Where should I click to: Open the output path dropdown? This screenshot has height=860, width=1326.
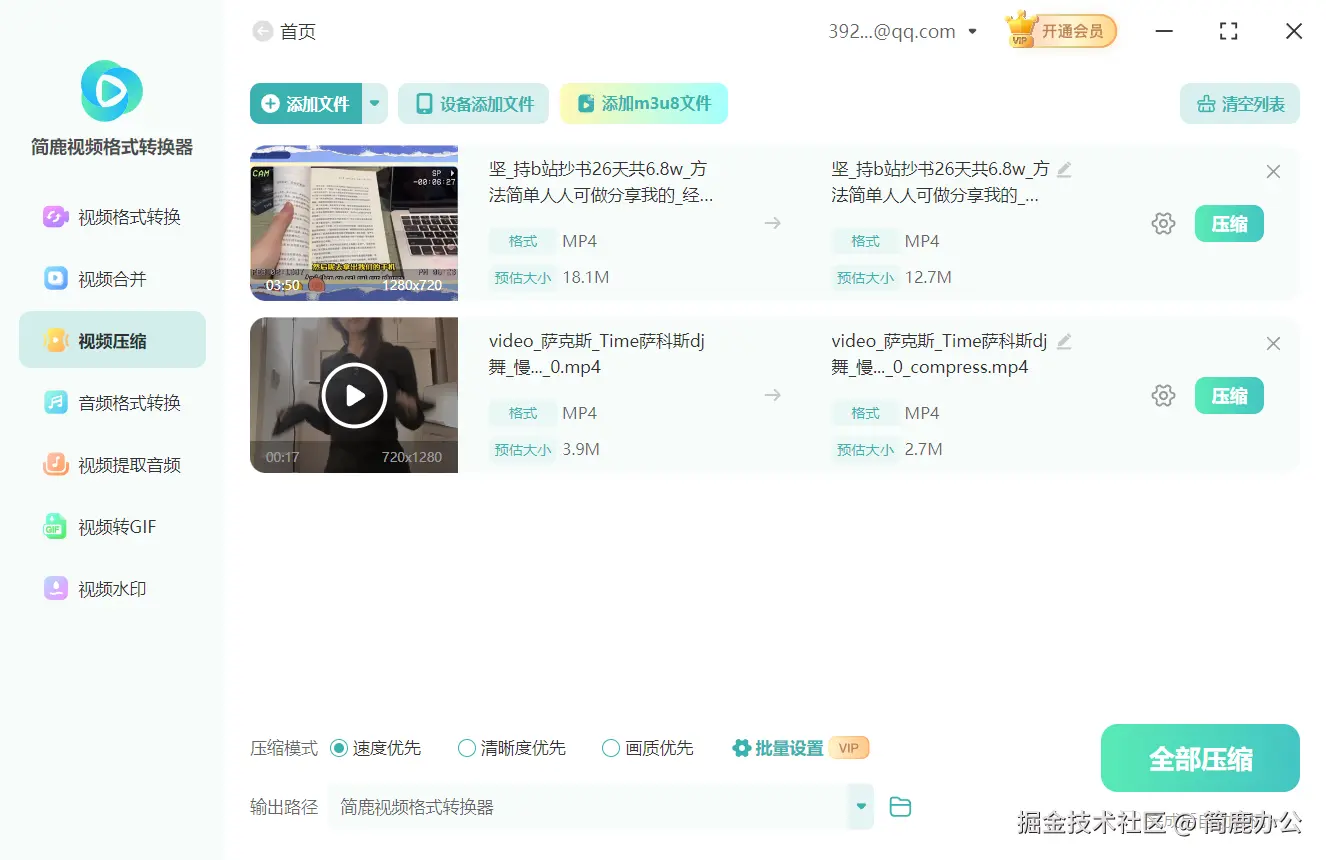[x=860, y=806]
